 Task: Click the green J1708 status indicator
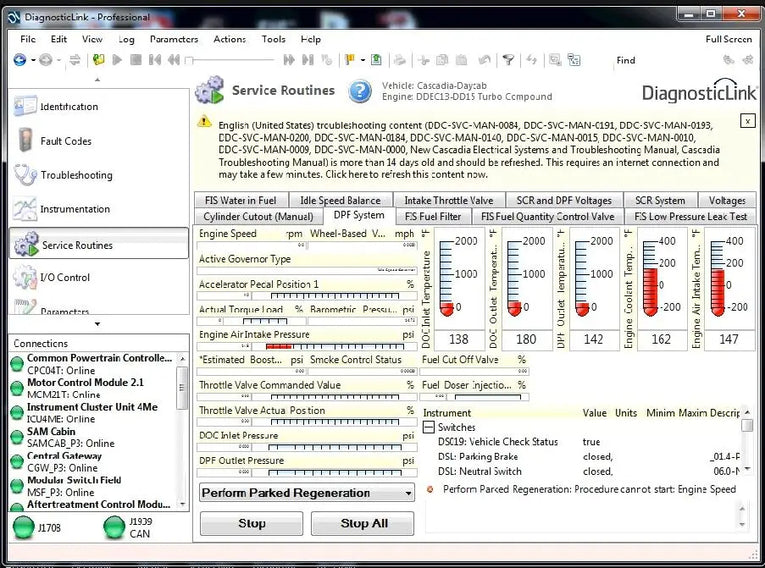click(x=21, y=527)
